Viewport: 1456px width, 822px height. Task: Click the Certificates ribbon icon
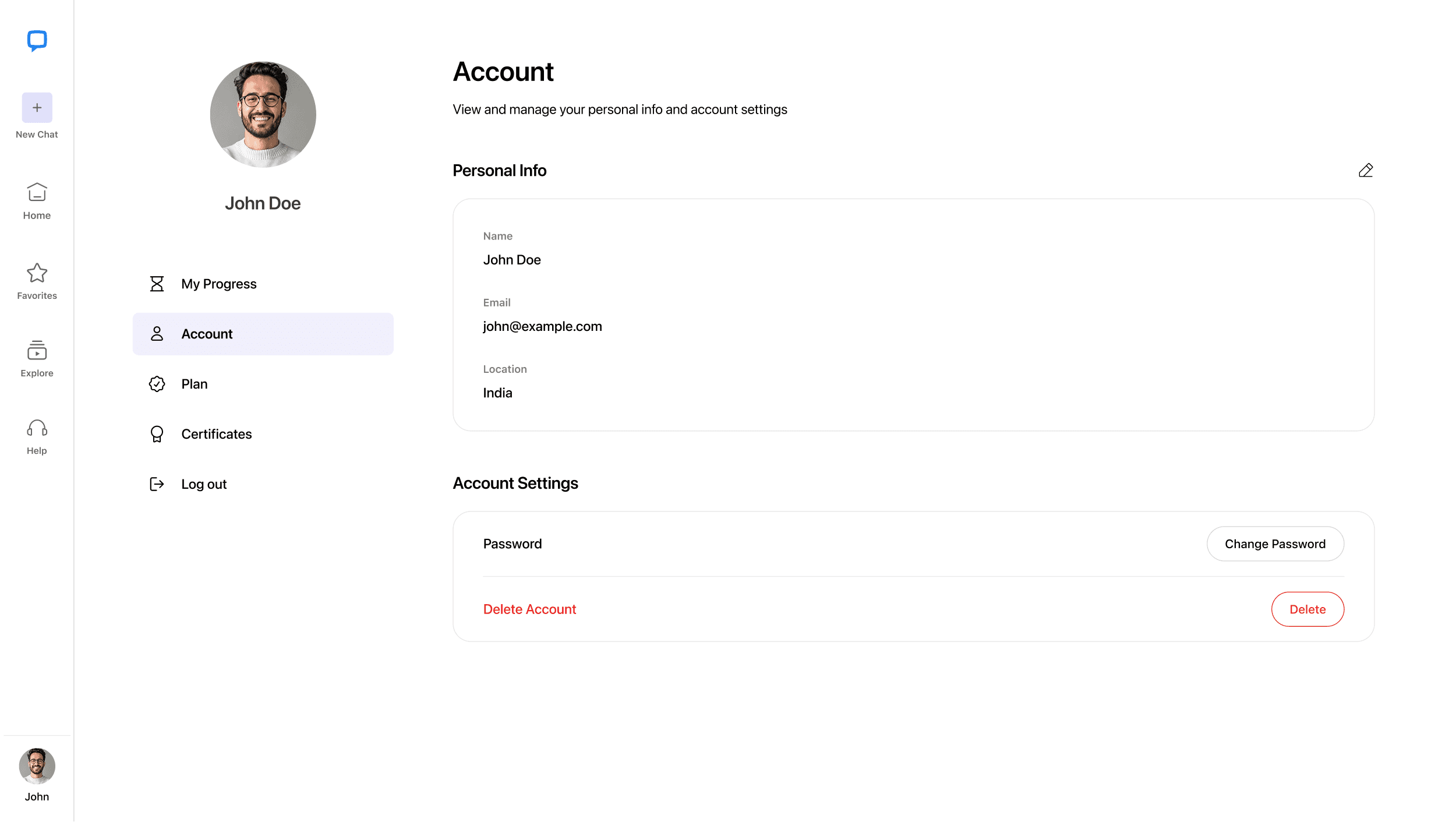(x=157, y=434)
